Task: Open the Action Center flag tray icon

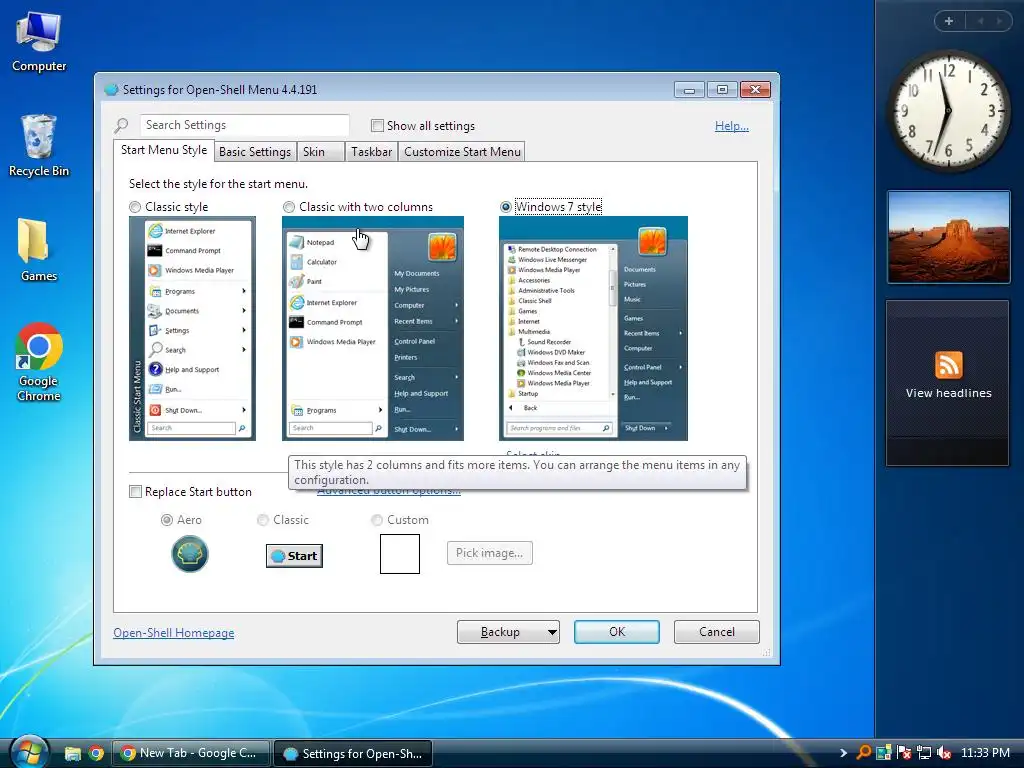Action: point(904,753)
